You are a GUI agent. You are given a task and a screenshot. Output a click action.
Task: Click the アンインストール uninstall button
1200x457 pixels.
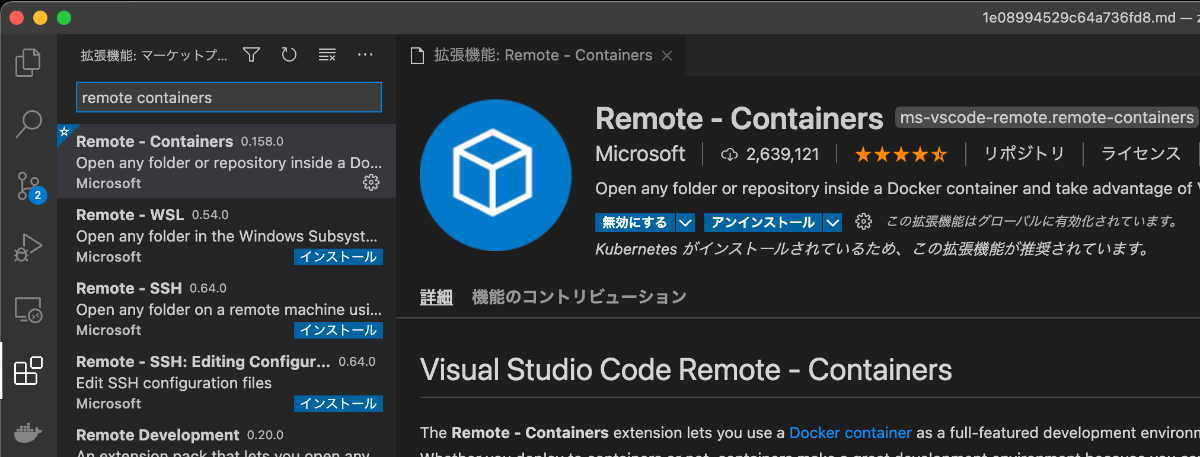pos(764,222)
